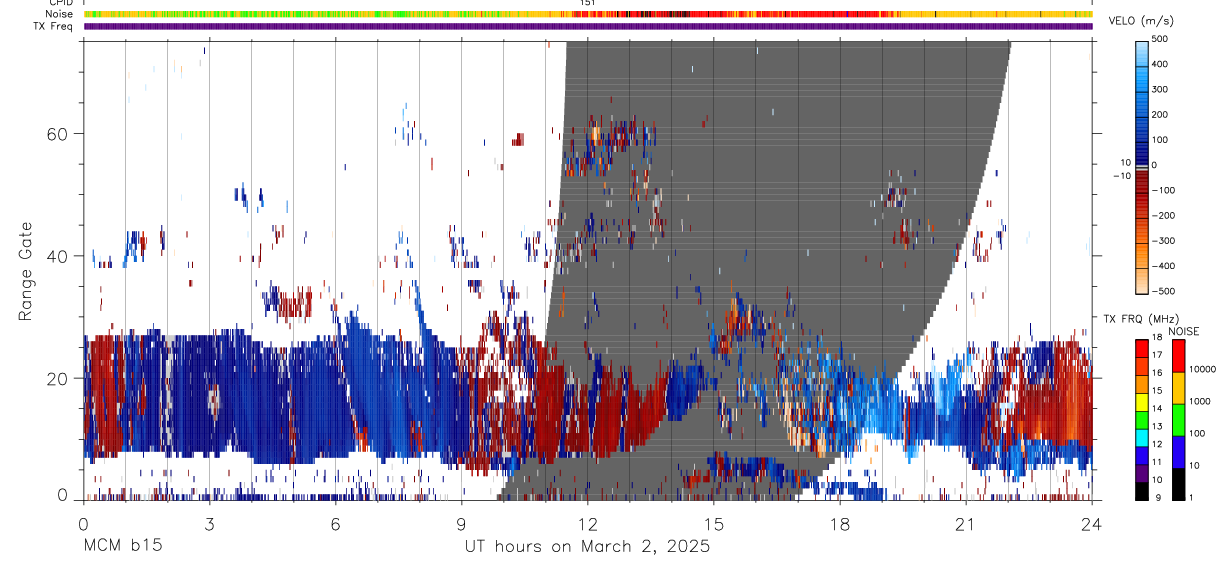
Task: Click the 'Noise' row label at top left
Action: 59,14
